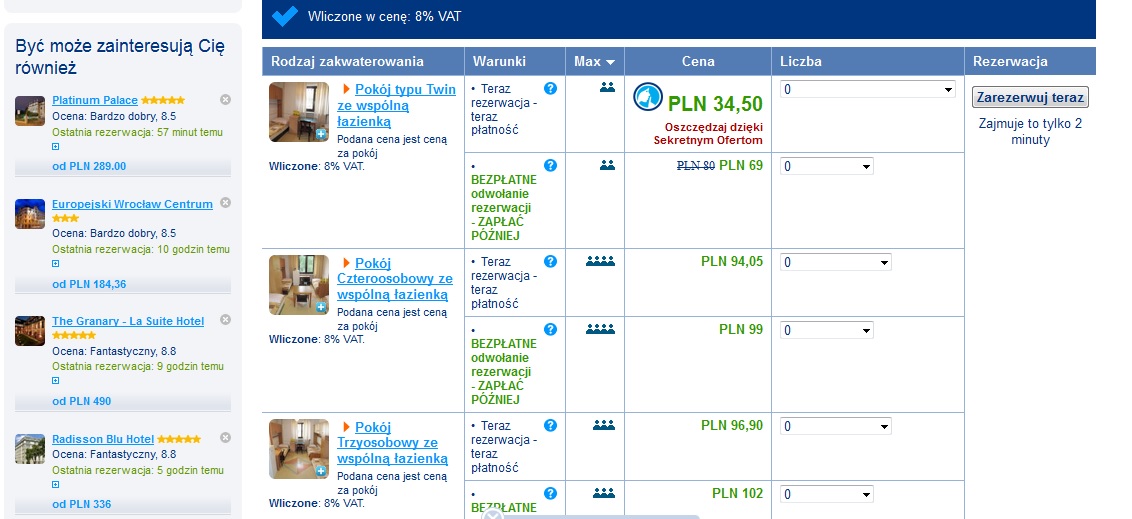This screenshot has height=519, width=1132.
Task: Open Pokój typu Twin ze wspólną łazienką link
Action: (396, 105)
